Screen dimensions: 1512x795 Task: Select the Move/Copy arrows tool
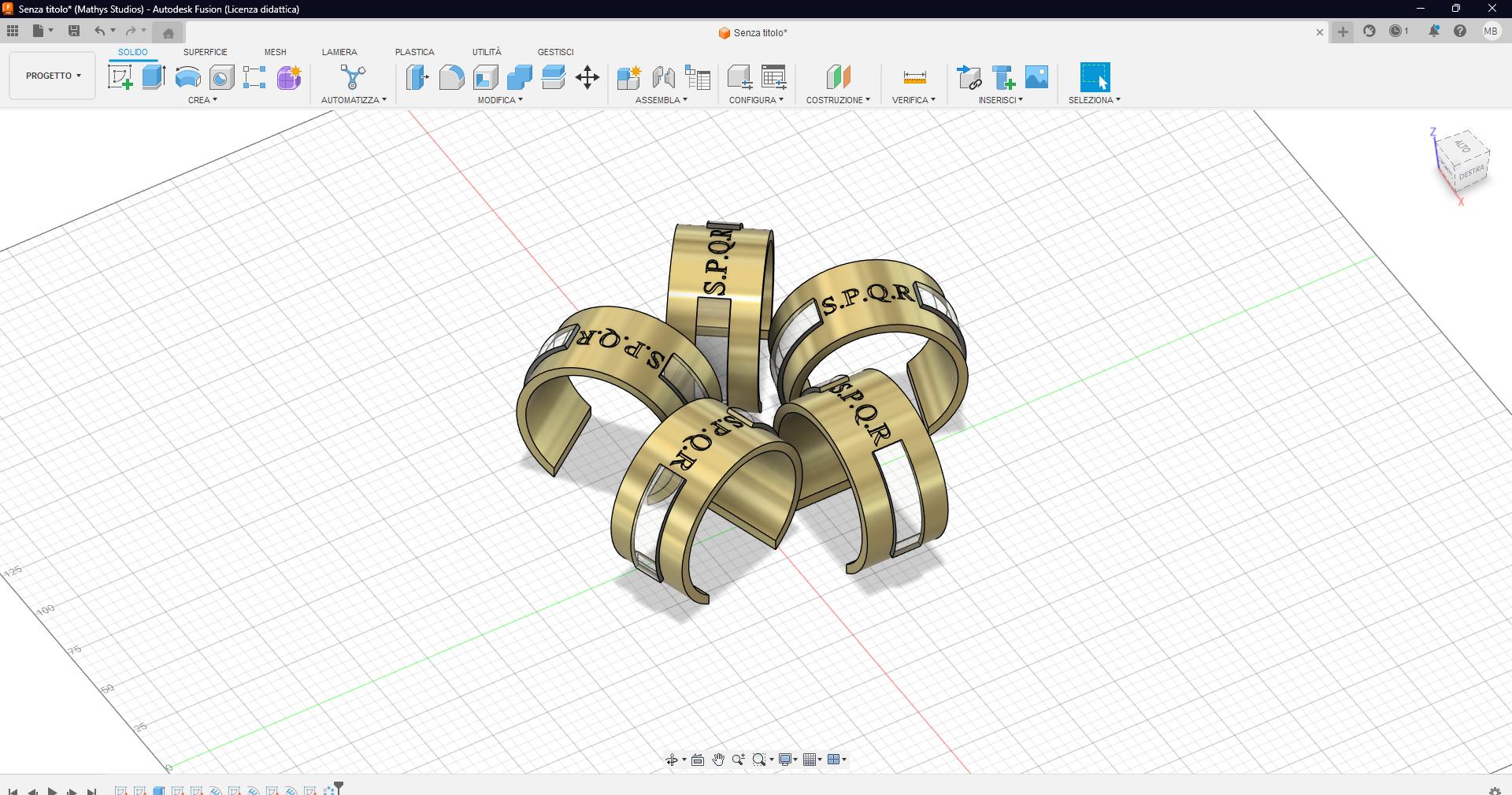click(x=587, y=77)
